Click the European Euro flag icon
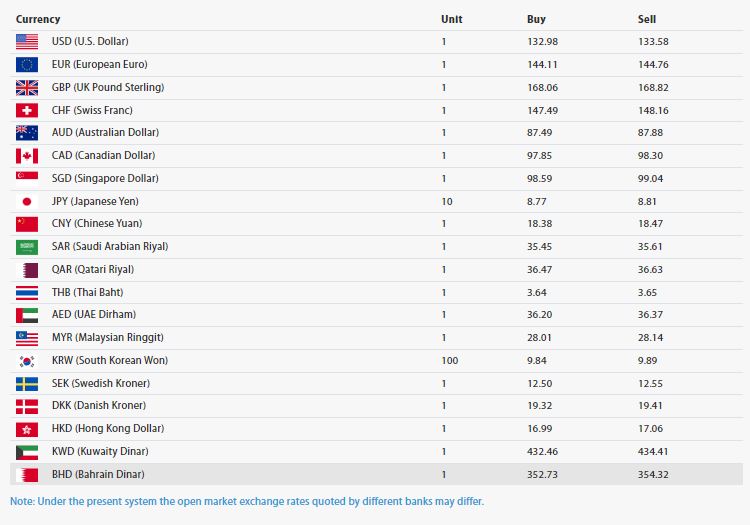 pyautogui.click(x=27, y=65)
